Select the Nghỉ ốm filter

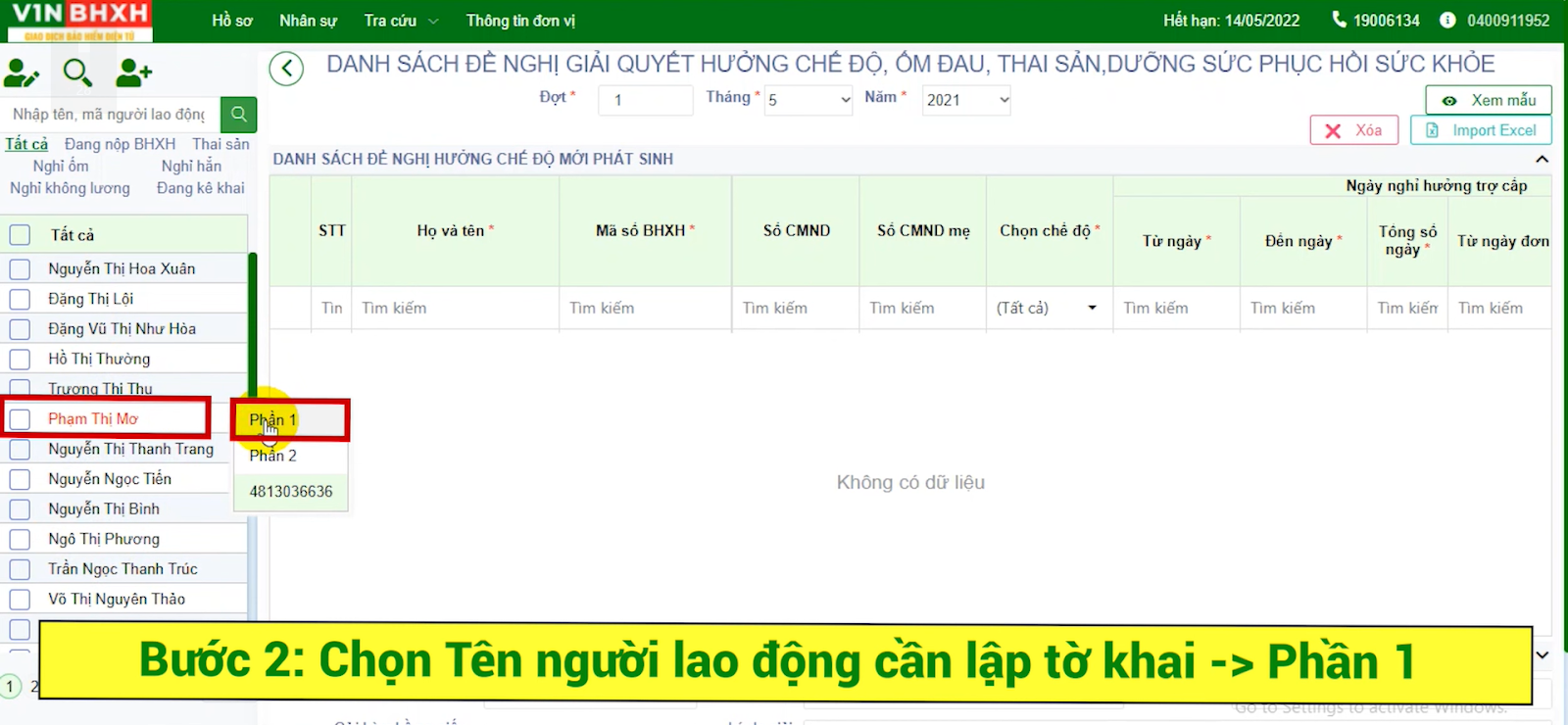pyautogui.click(x=61, y=167)
